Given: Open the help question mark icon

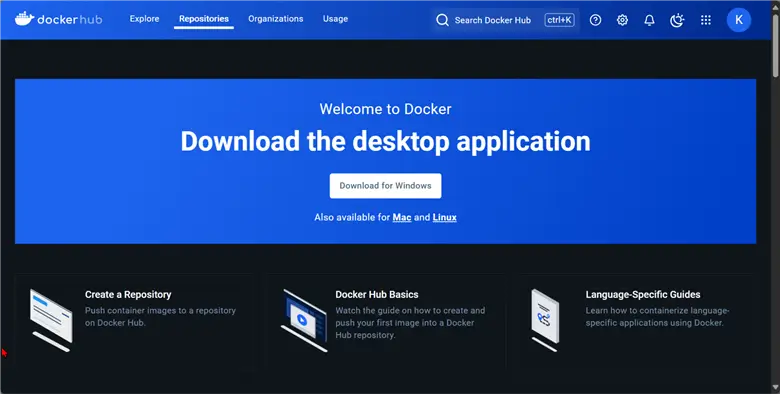Looking at the screenshot, I should coord(595,20).
